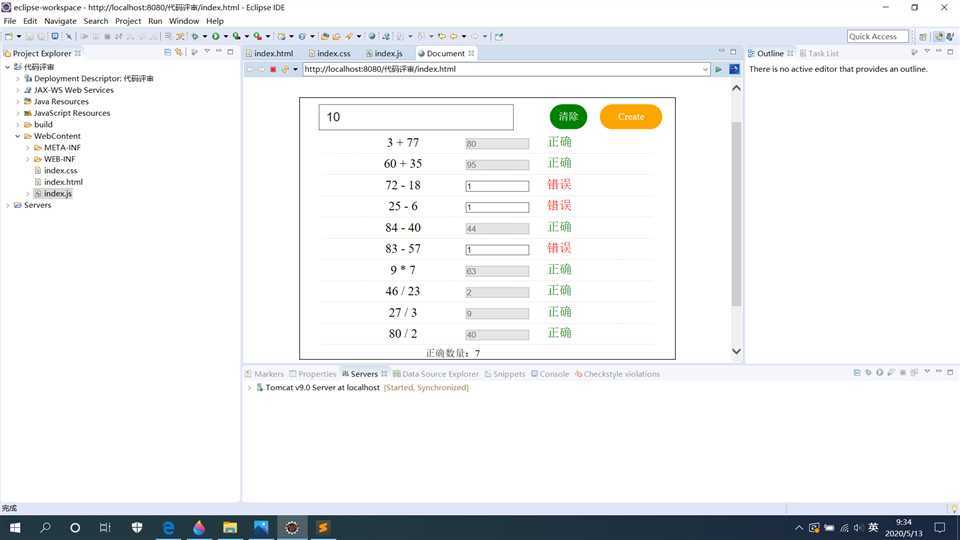Switch to the index.css editor tab
The image size is (960, 540).
[329, 53]
